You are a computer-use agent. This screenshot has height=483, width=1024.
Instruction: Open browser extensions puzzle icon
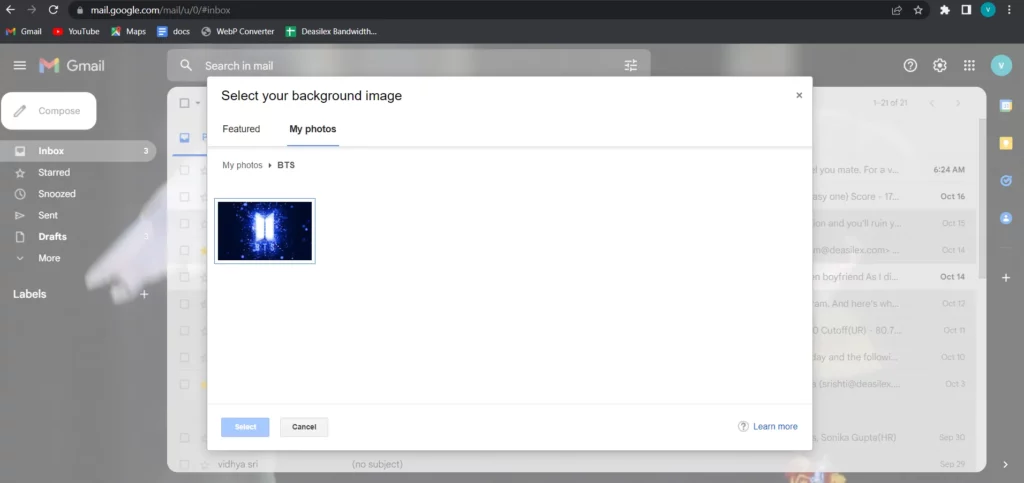click(944, 10)
